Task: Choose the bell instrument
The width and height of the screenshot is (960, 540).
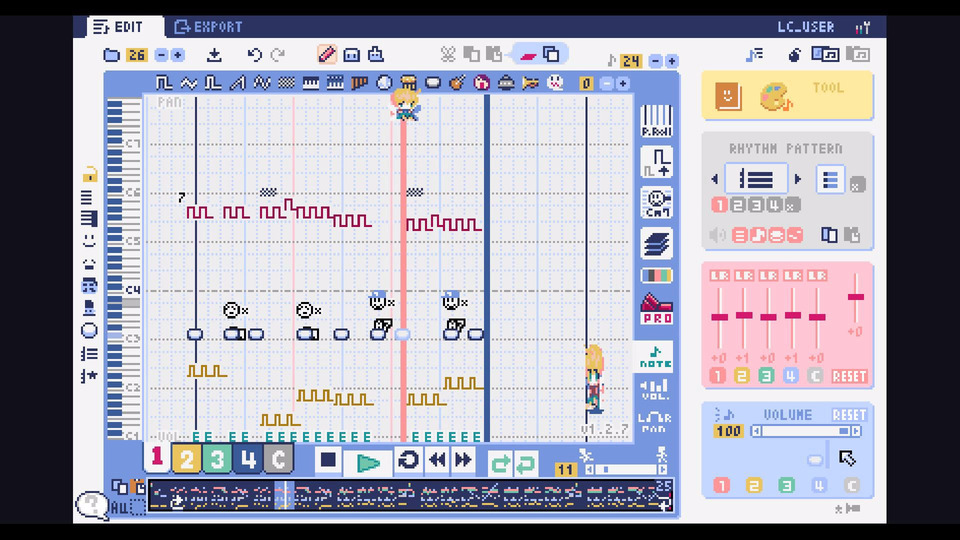Action: [506, 83]
